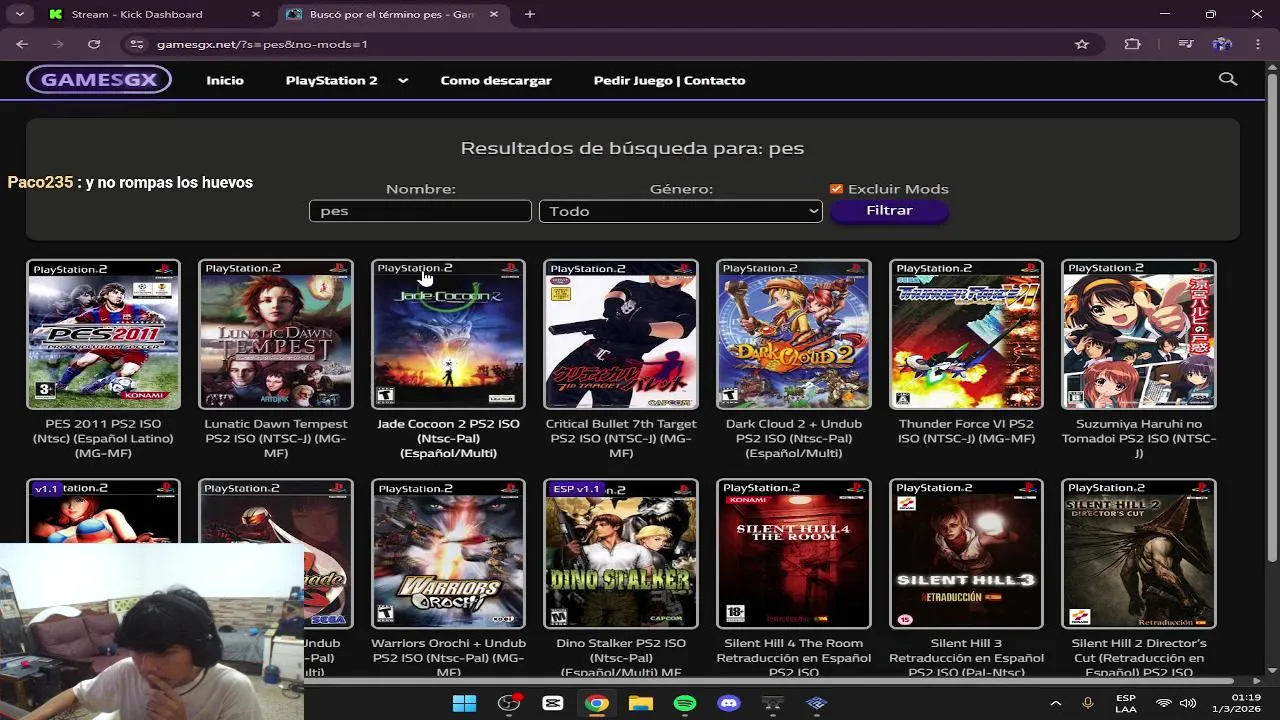
Task: Open Critical Bullet 7th Target title link
Action: [621, 438]
